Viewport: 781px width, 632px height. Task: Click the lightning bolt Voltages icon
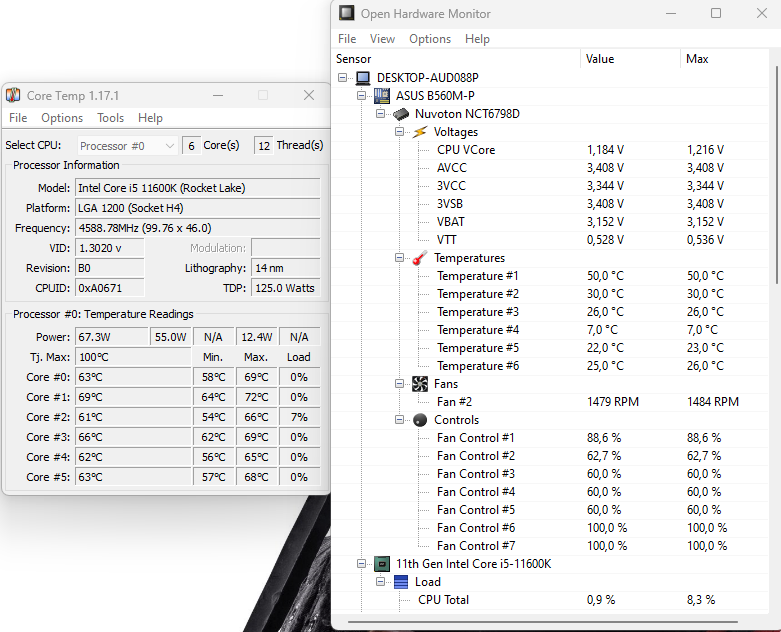[420, 131]
